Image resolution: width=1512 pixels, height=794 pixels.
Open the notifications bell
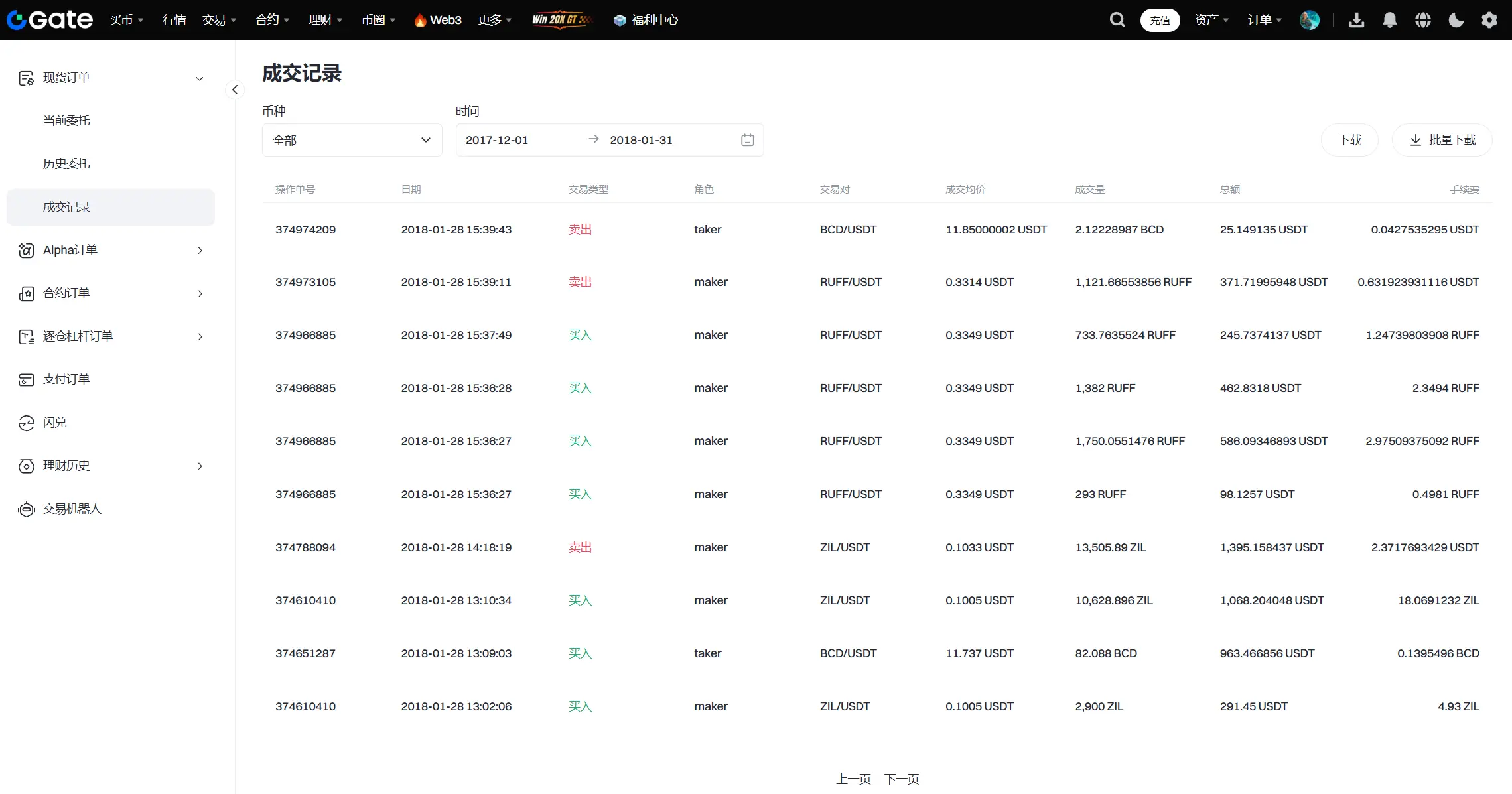pyautogui.click(x=1389, y=20)
